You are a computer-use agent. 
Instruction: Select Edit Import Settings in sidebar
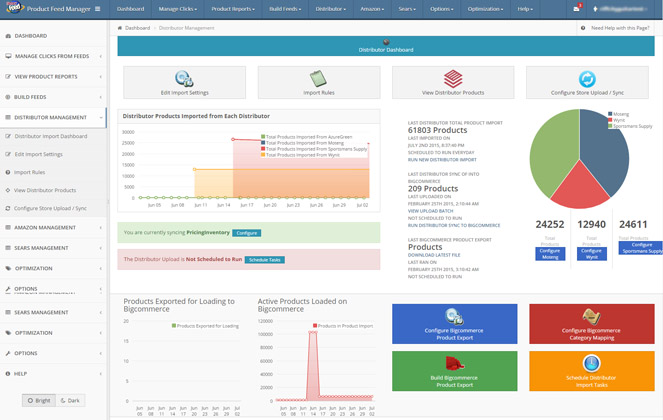click(x=38, y=154)
